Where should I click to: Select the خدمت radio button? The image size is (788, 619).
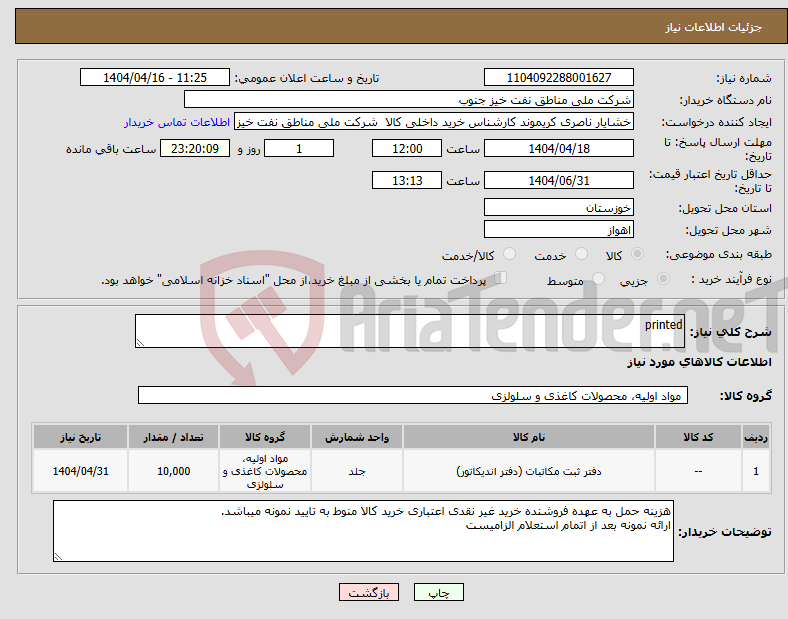(581, 254)
